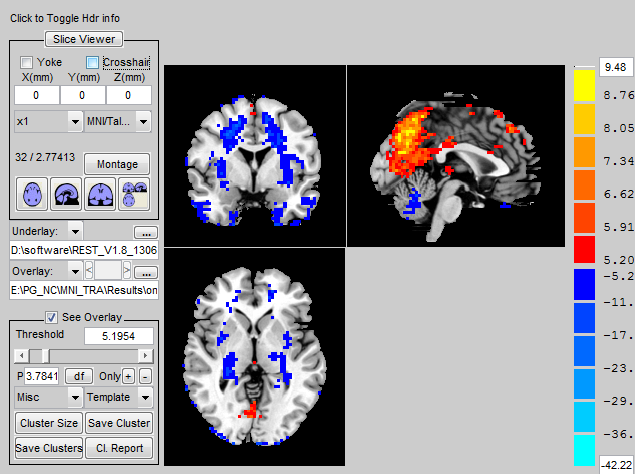Viewport: 635px width, 474px height.
Task: Click the threshold slider left arrow
Action: (21, 356)
